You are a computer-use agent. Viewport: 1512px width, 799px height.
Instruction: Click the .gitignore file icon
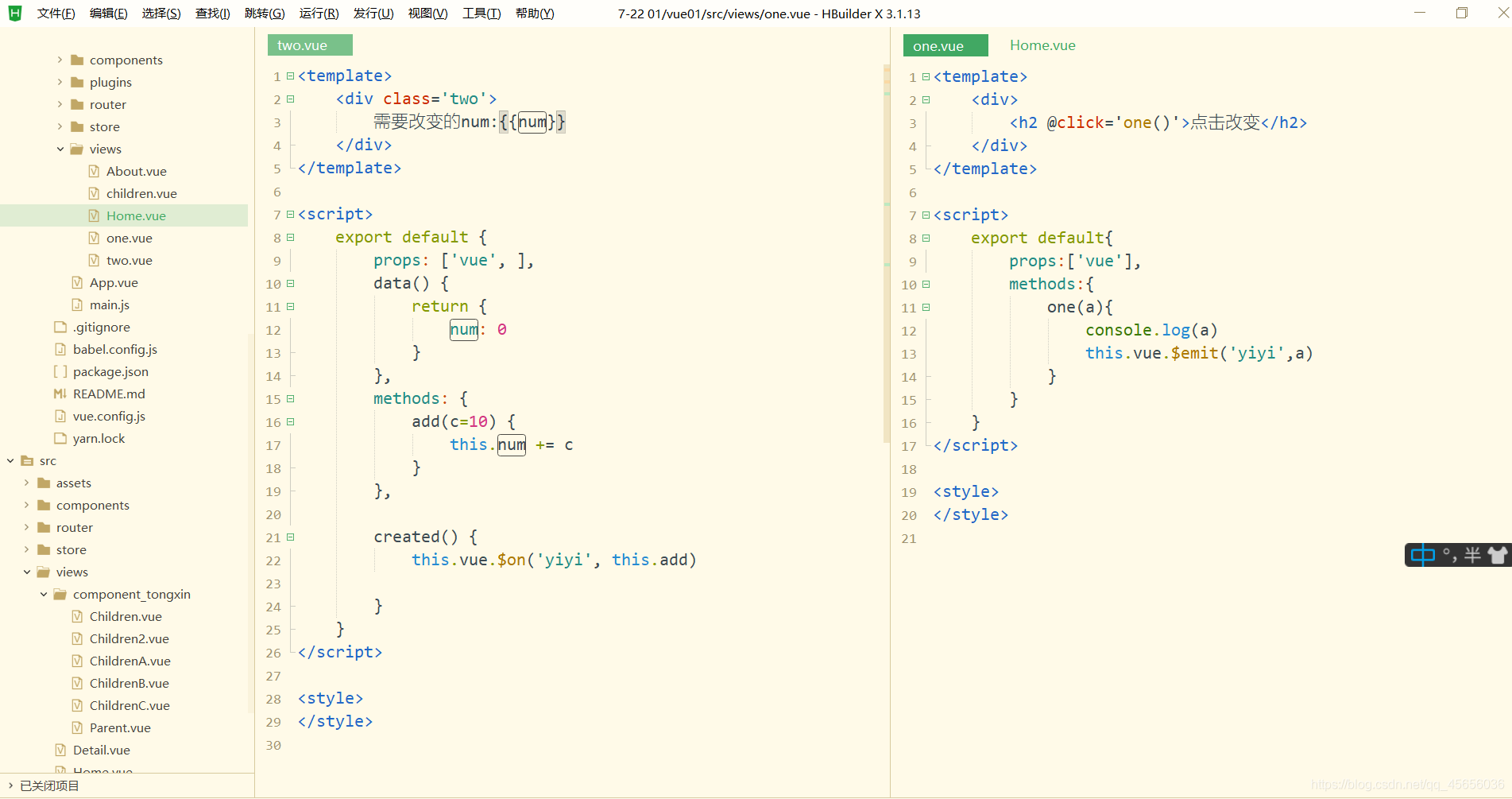pyautogui.click(x=60, y=327)
